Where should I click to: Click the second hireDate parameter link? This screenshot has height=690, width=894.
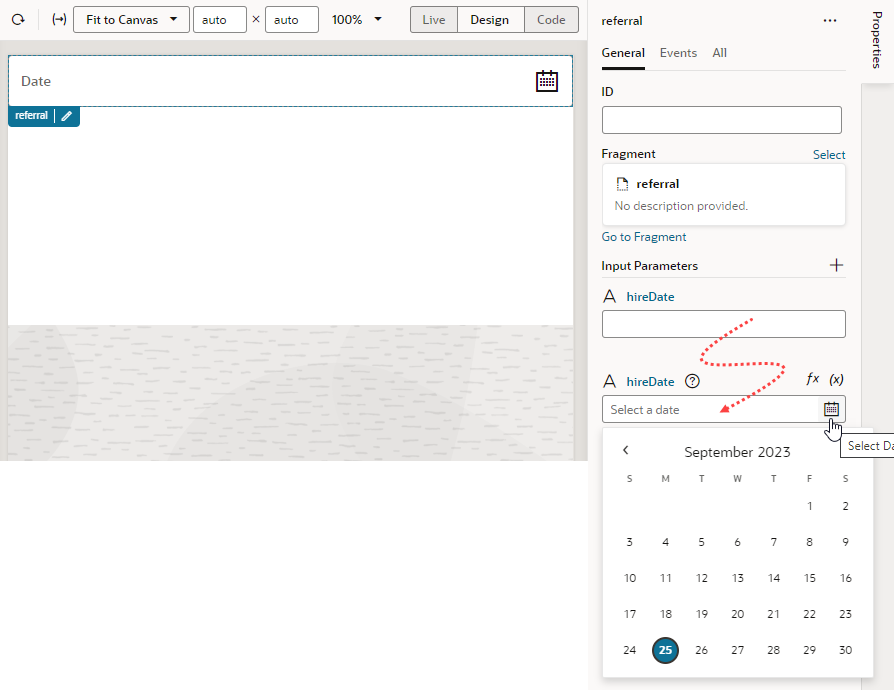(x=650, y=381)
